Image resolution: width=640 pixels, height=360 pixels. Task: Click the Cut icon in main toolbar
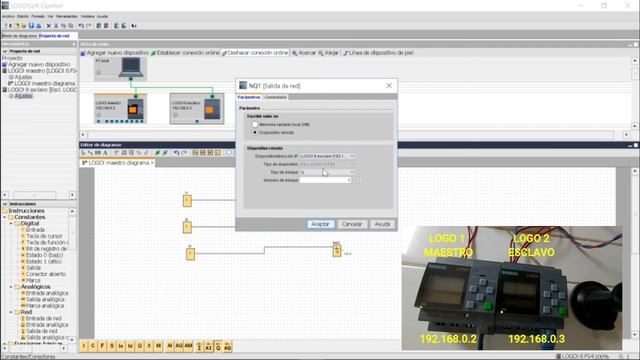(56, 26)
